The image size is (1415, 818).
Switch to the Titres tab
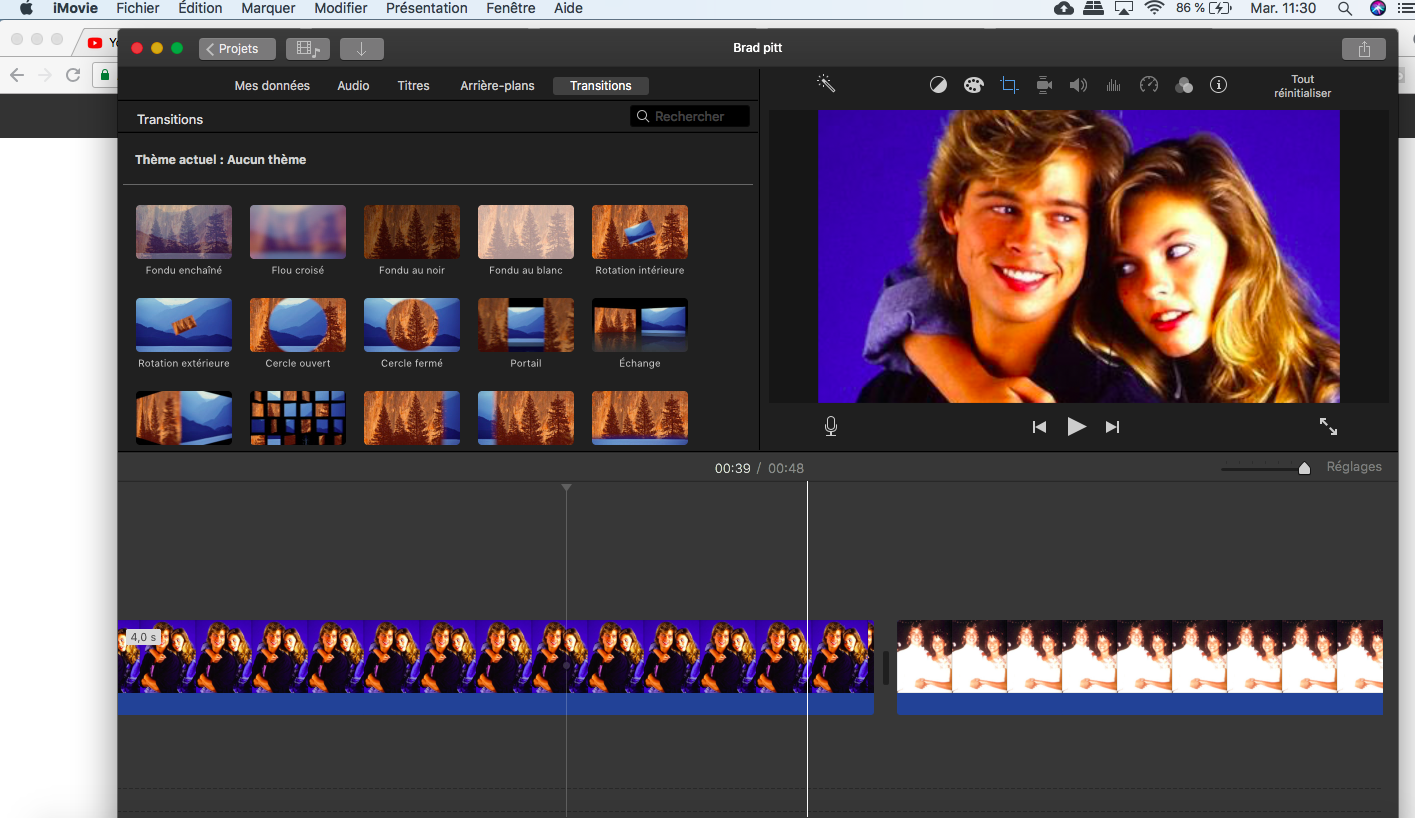coord(413,86)
